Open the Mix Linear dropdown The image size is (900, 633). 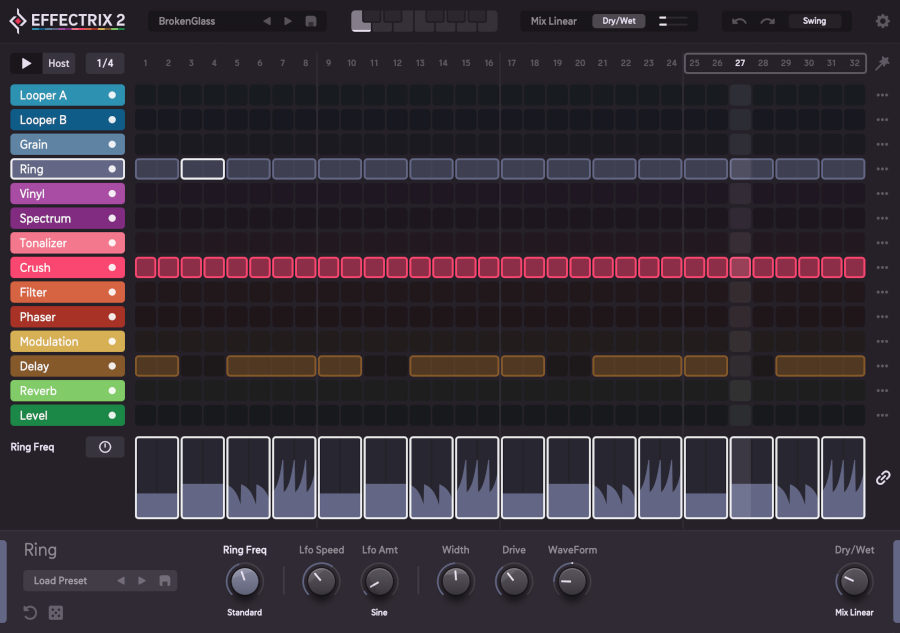tap(552, 19)
